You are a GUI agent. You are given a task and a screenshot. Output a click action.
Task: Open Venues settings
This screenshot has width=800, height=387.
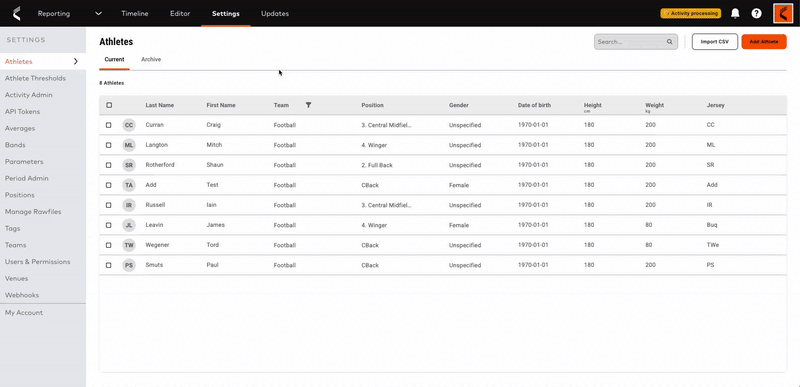[16, 278]
